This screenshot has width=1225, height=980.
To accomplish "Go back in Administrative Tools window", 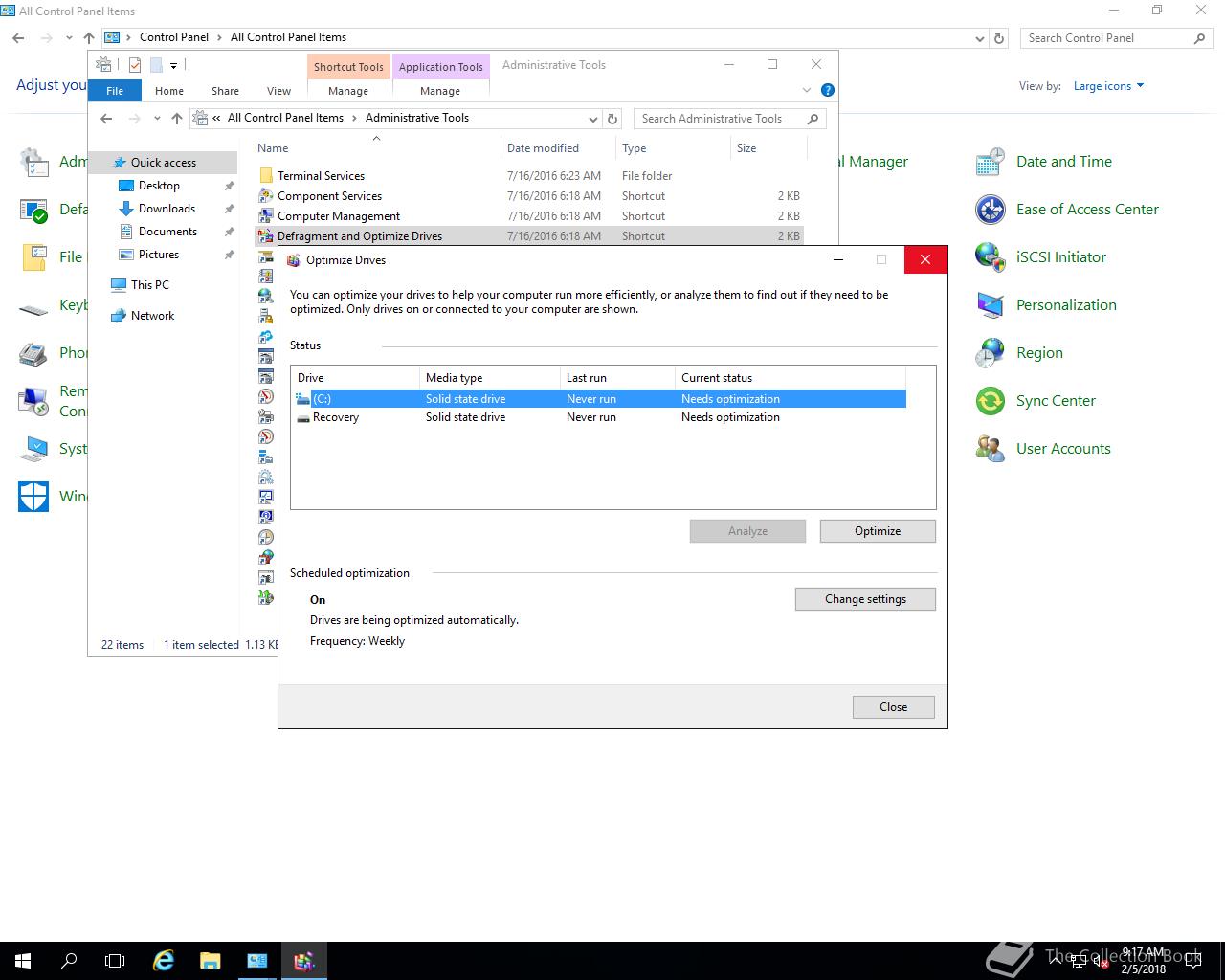I will pyautogui.click(x=106, y=119).
